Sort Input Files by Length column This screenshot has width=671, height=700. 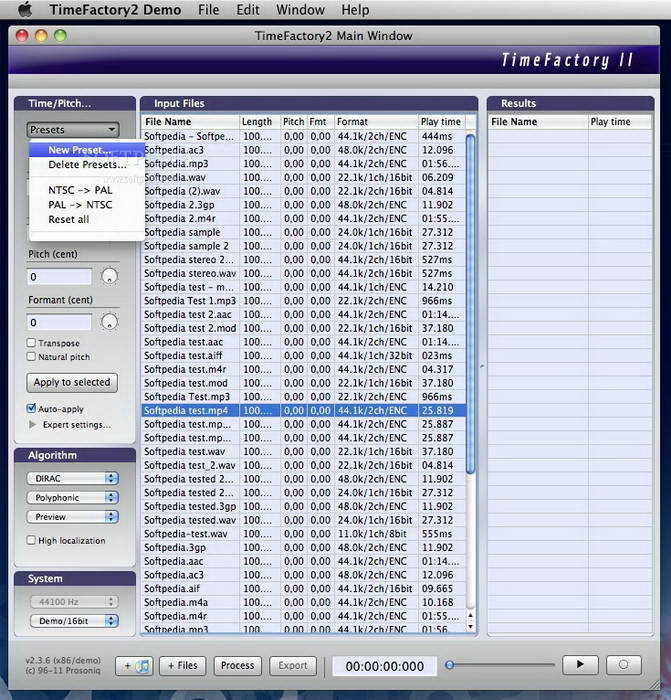[x=260, y=122]
